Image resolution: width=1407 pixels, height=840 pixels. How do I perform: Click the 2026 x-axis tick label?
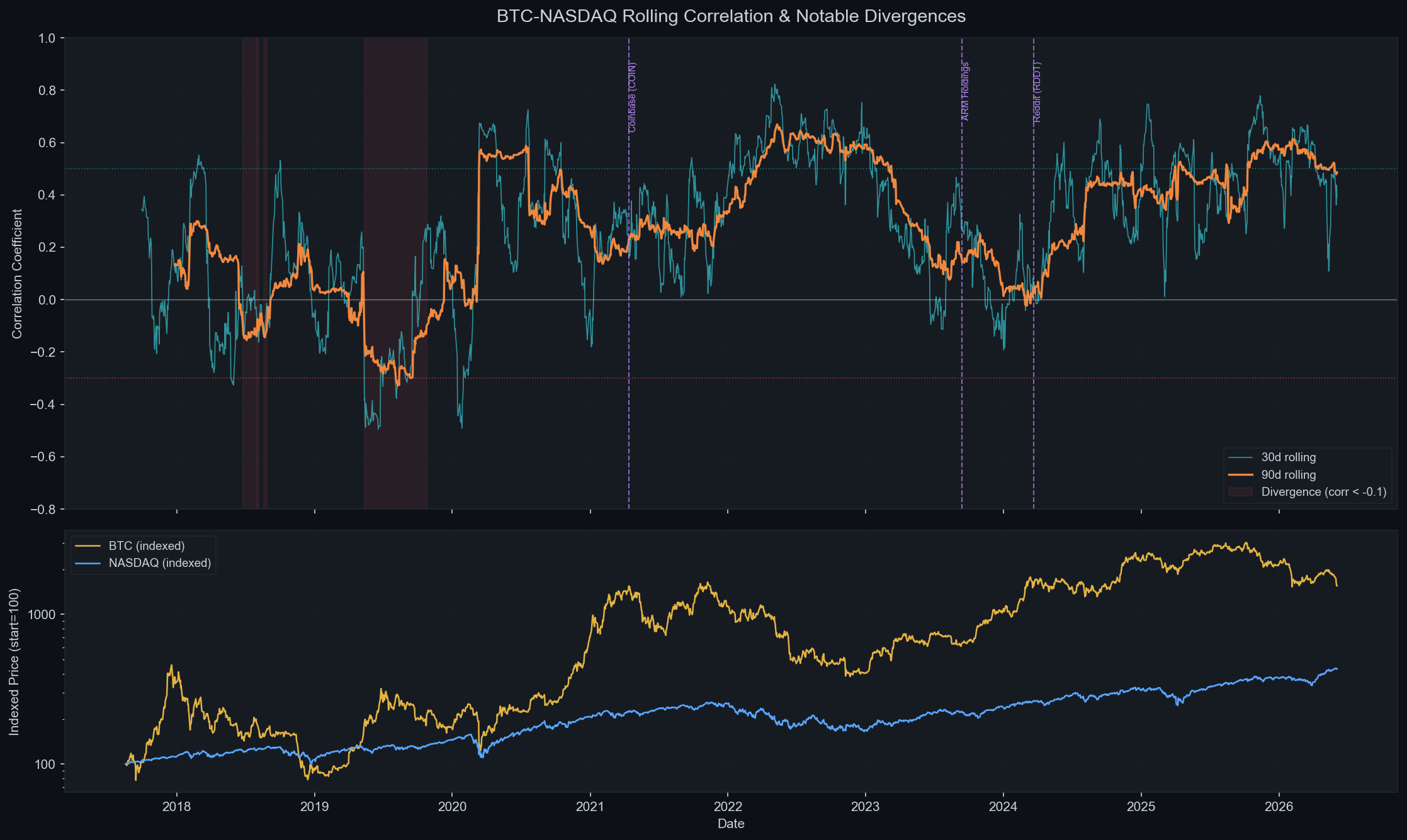tap(1279, 807)
